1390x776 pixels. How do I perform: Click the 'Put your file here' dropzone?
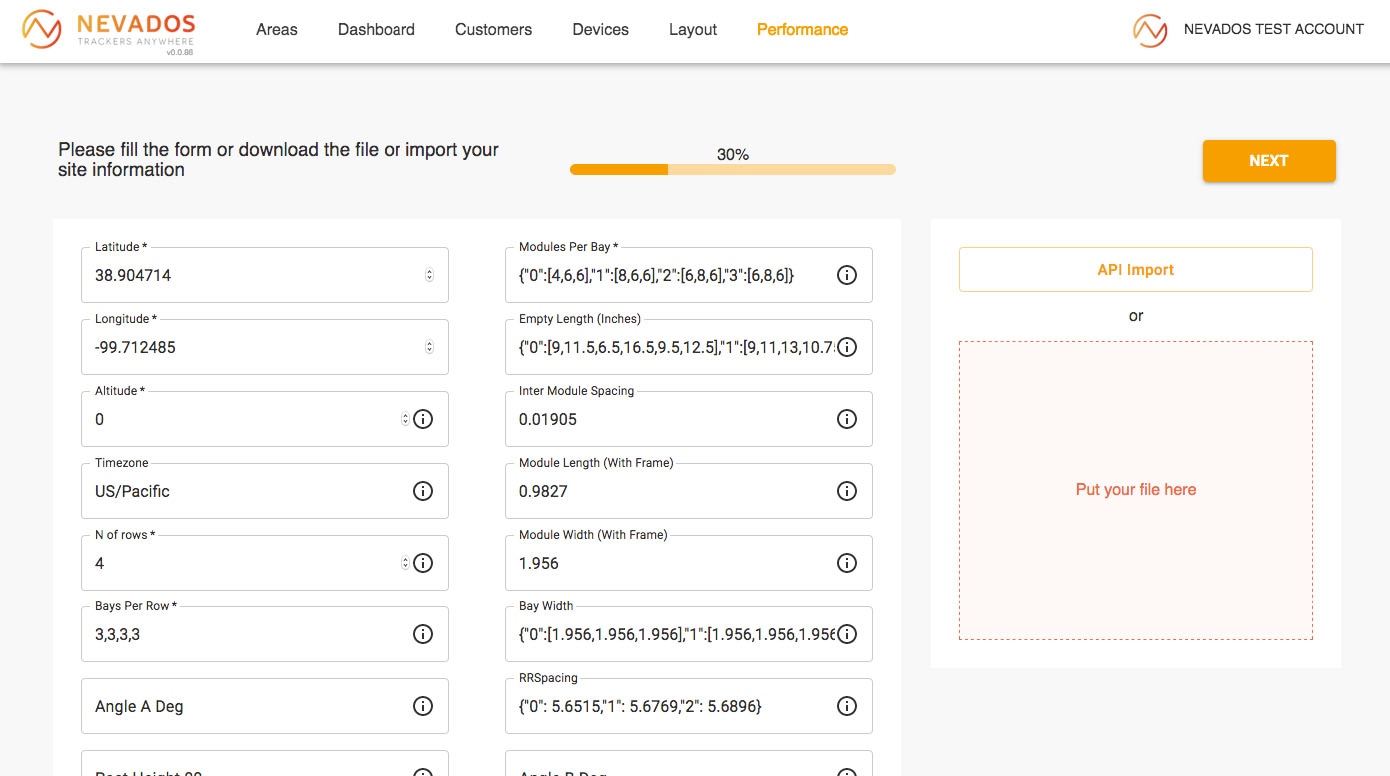click(1135, 490)
